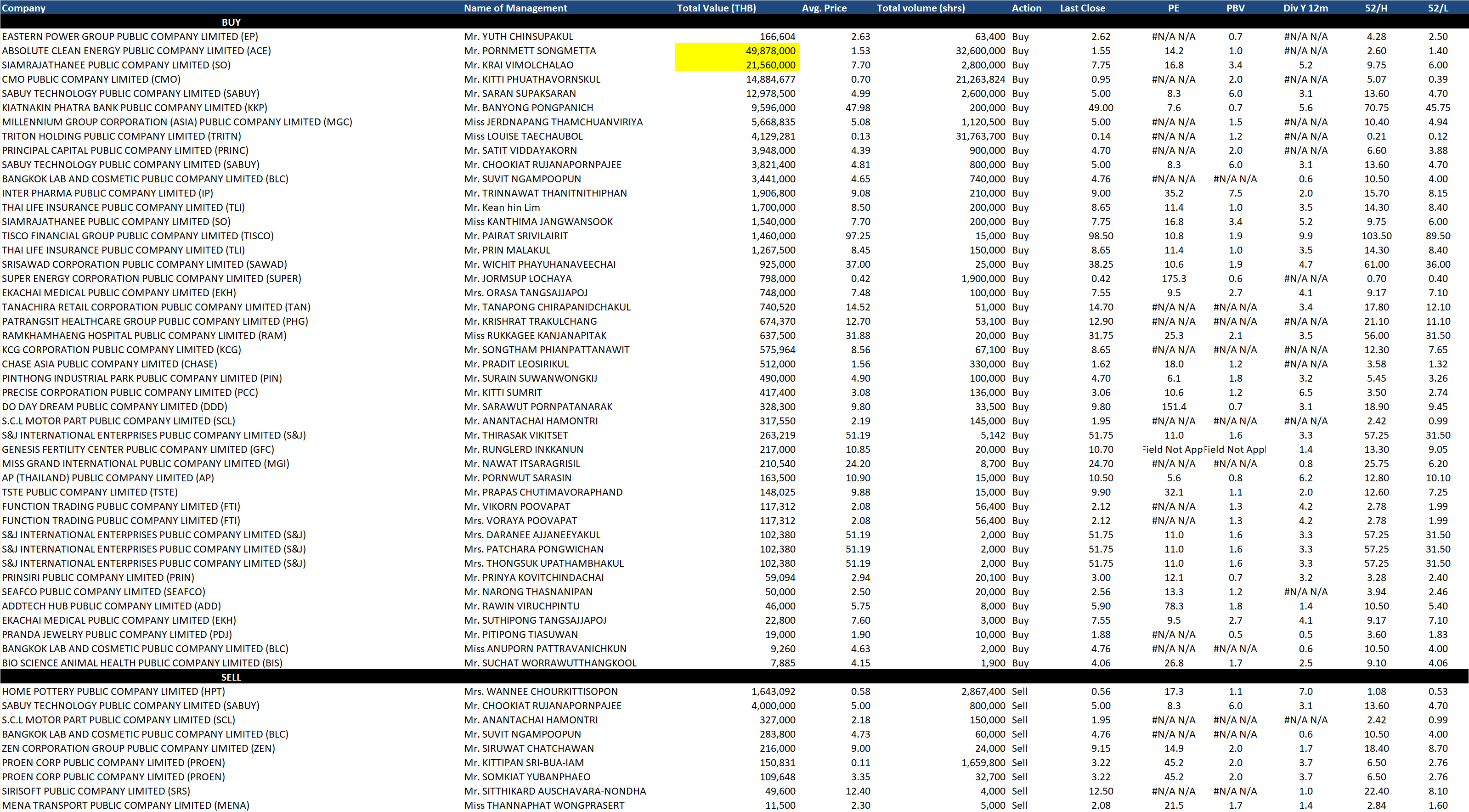The width and height of the screenshot is (1469, 812).
Task: Select PINTHONG INDUSTRIAL PARK (PIN) cell
Action: [141, 378]
